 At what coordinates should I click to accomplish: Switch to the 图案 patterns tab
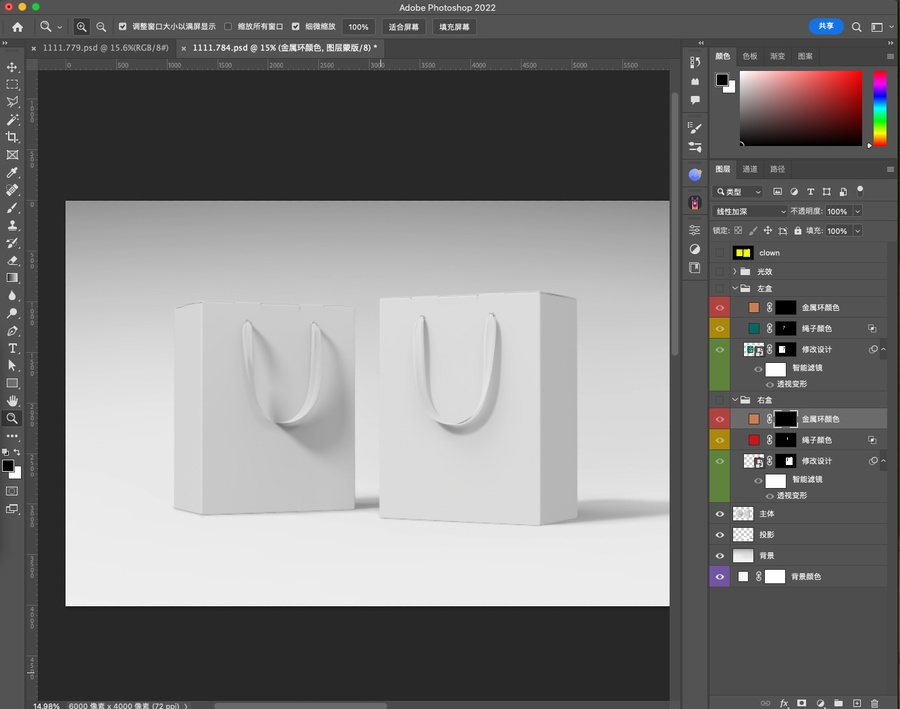point(805,56)
